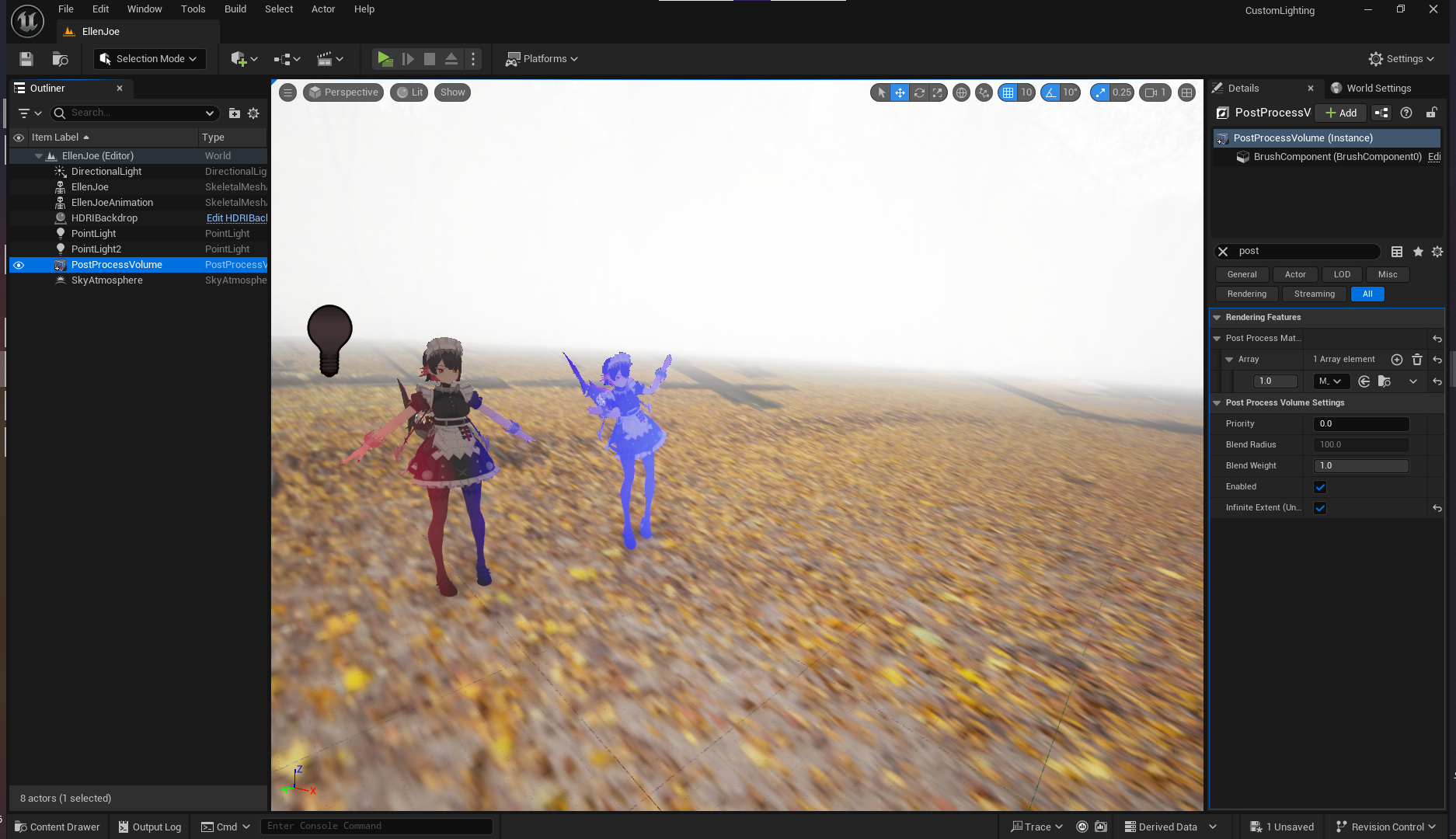Clear the 'post' search filter in Details
1456x839 pixels.
pyautogui.click(x=1223, y=252)
